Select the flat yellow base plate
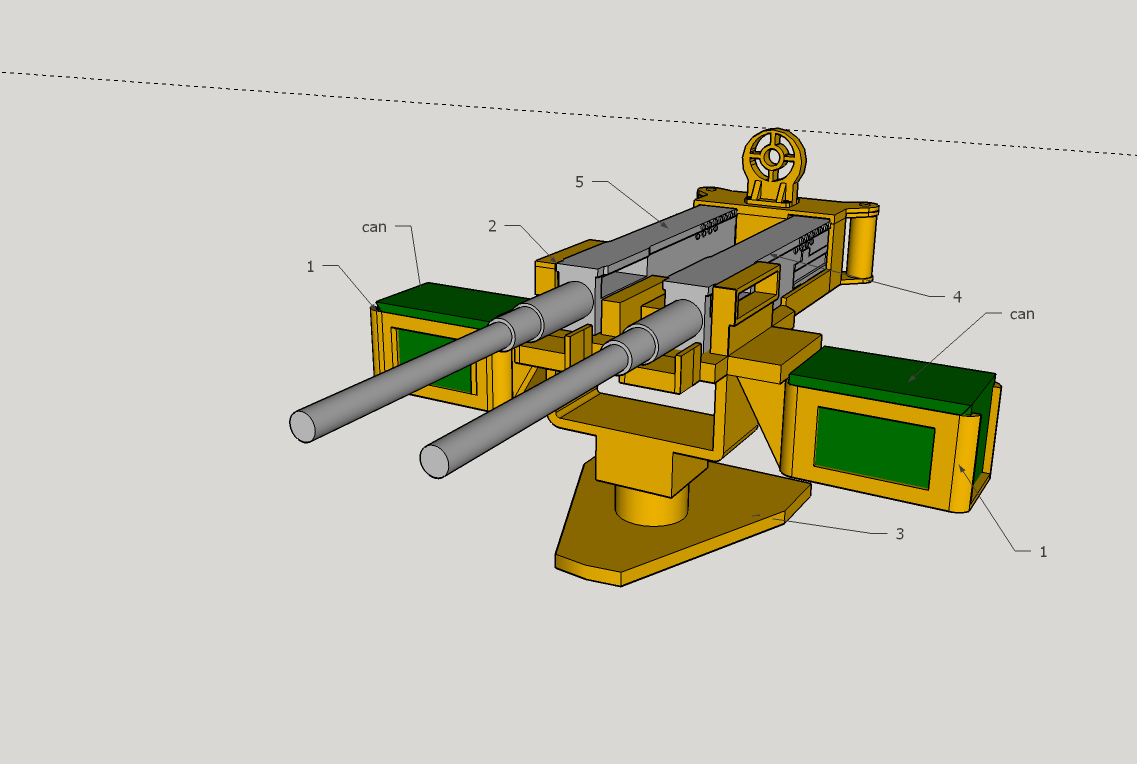 pos(684,520)
